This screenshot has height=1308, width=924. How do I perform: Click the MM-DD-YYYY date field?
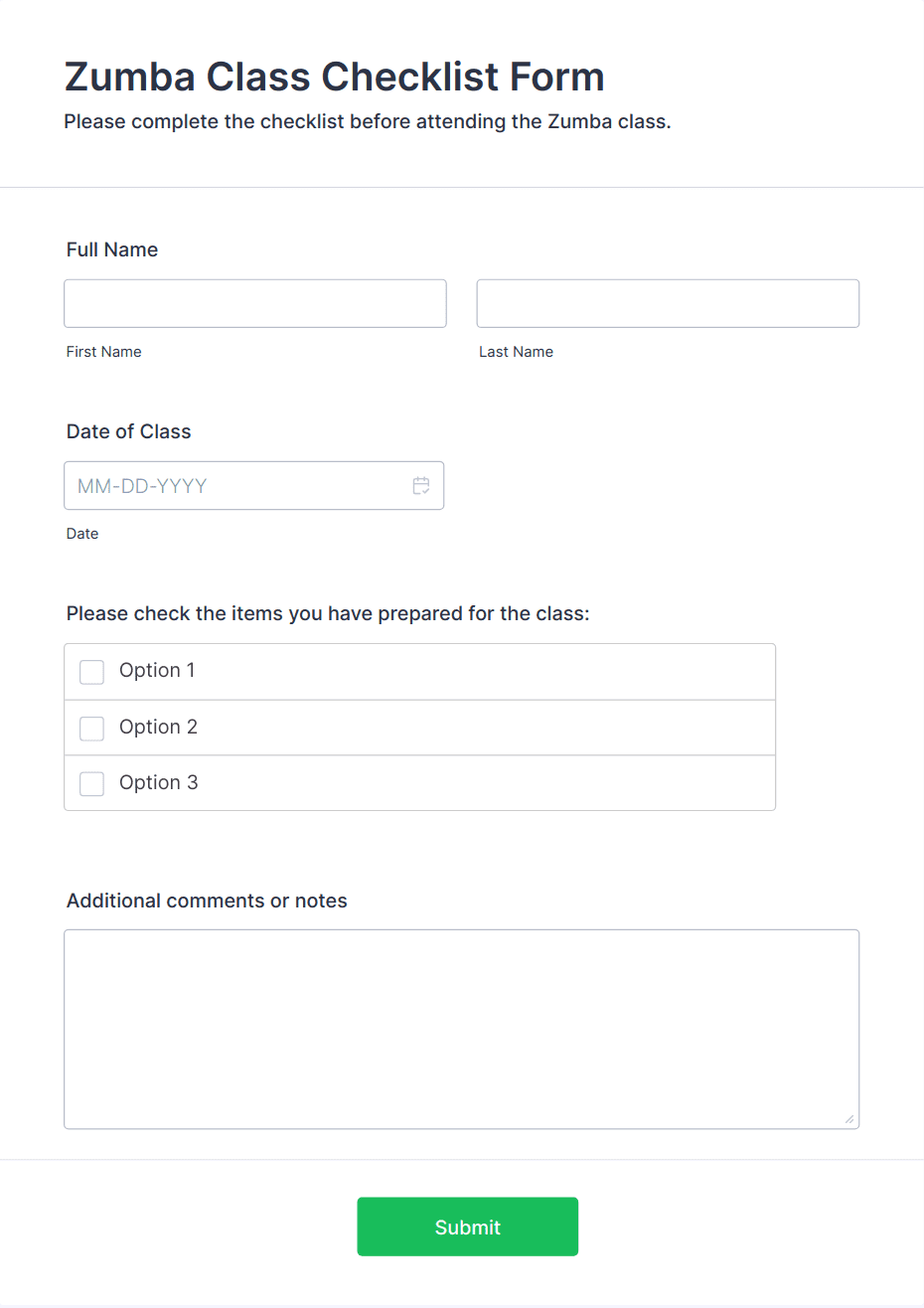pos(238,486)
